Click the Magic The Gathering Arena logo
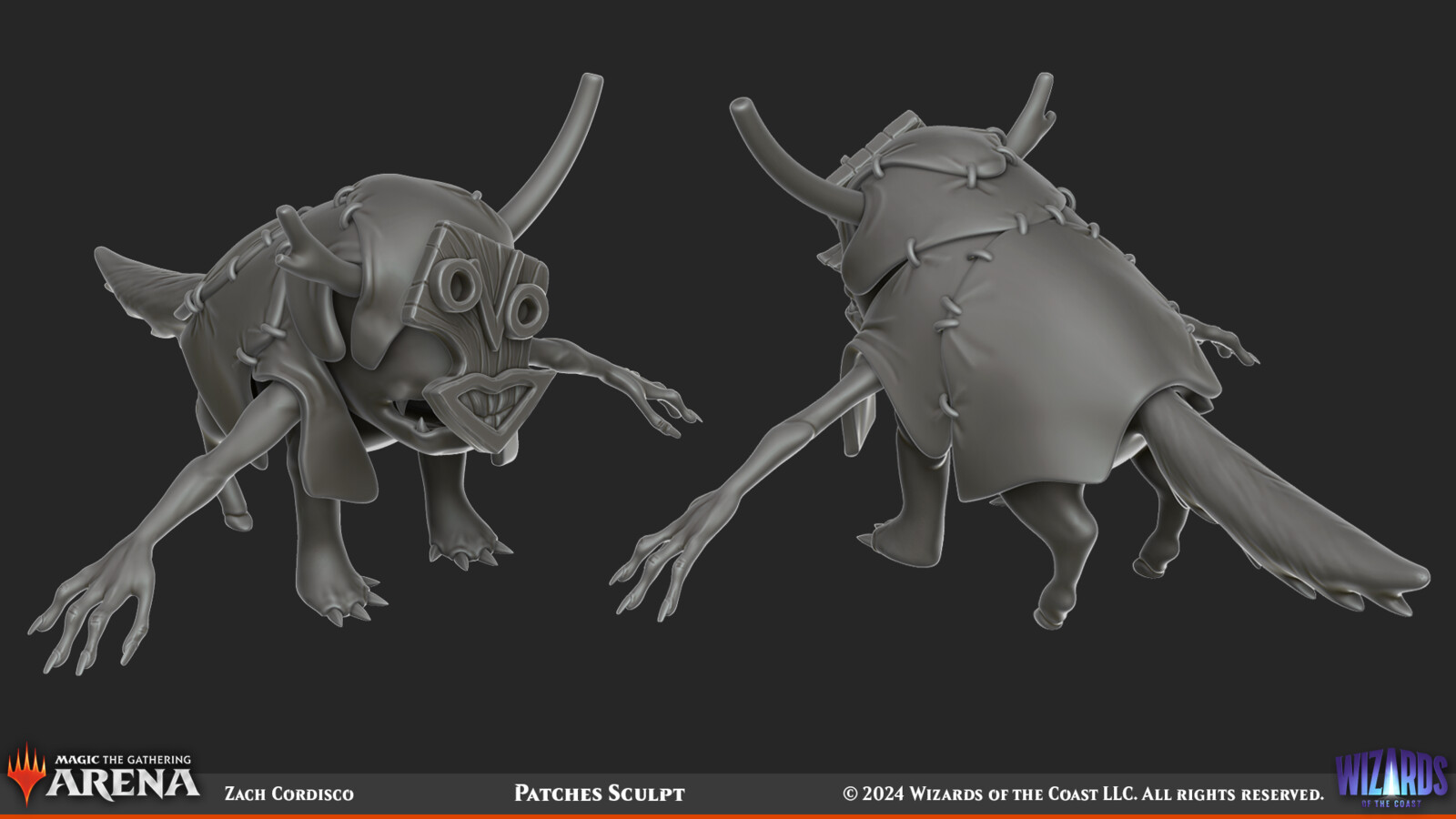 point(103,774)
